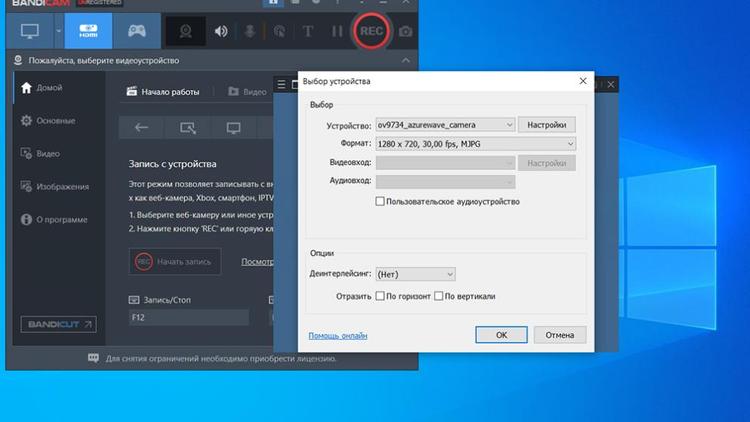
Task: Cancel dialog with Отмена button
Action: pos(560,335)
